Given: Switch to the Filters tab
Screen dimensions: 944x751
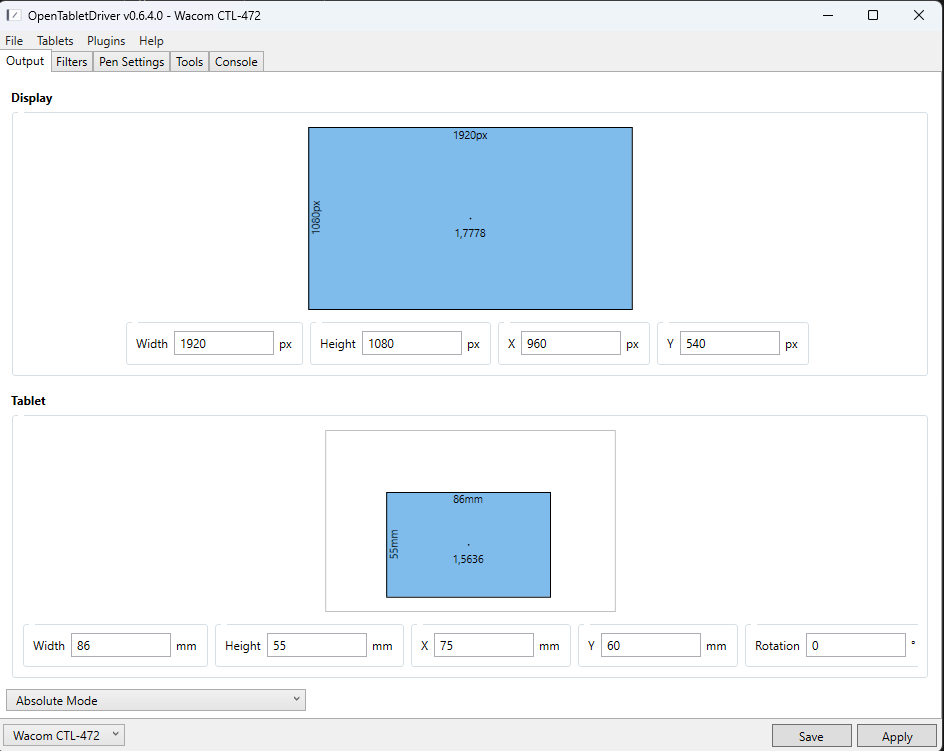Looking at the screenshot, I should [72, 62].
